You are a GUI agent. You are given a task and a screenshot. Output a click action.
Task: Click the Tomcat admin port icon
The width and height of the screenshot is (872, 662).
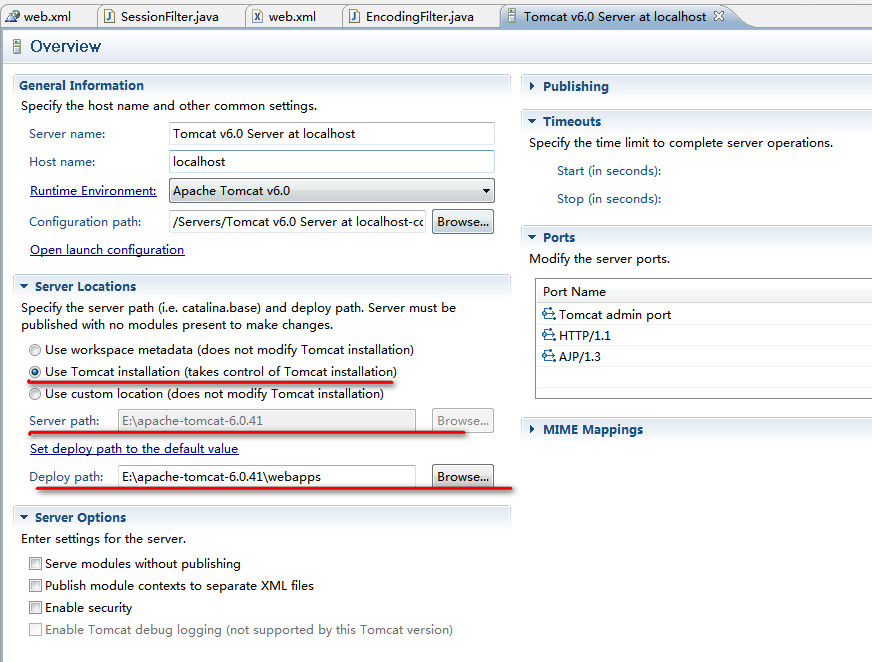[x=548, y=314]
